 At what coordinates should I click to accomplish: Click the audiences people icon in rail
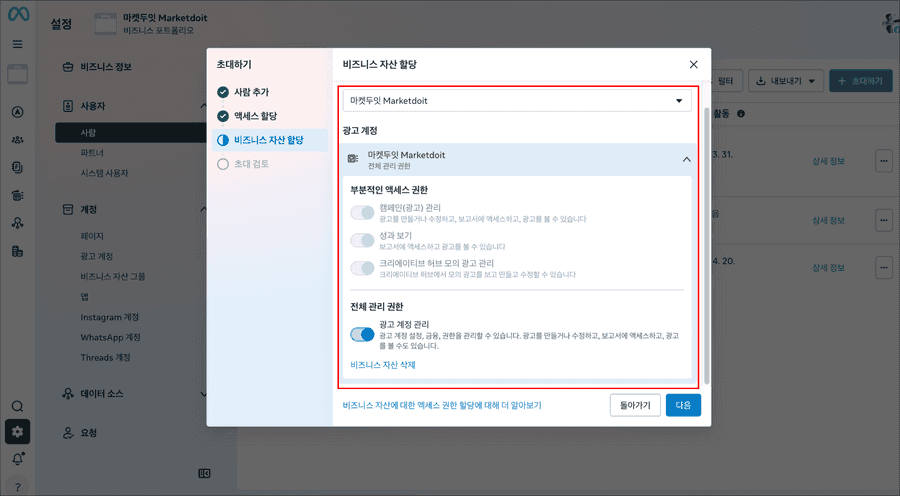pyautogui.click(x=18, y=140)
